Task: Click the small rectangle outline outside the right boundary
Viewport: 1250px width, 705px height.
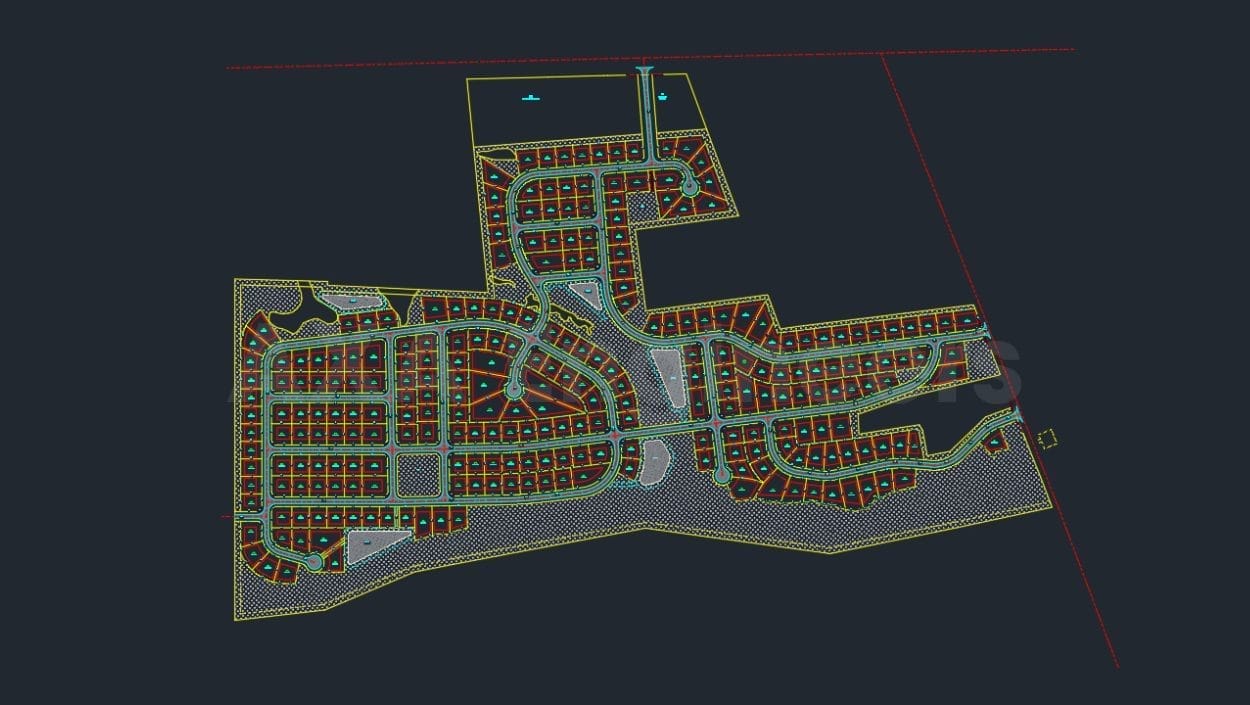Action: point(1048,437)
